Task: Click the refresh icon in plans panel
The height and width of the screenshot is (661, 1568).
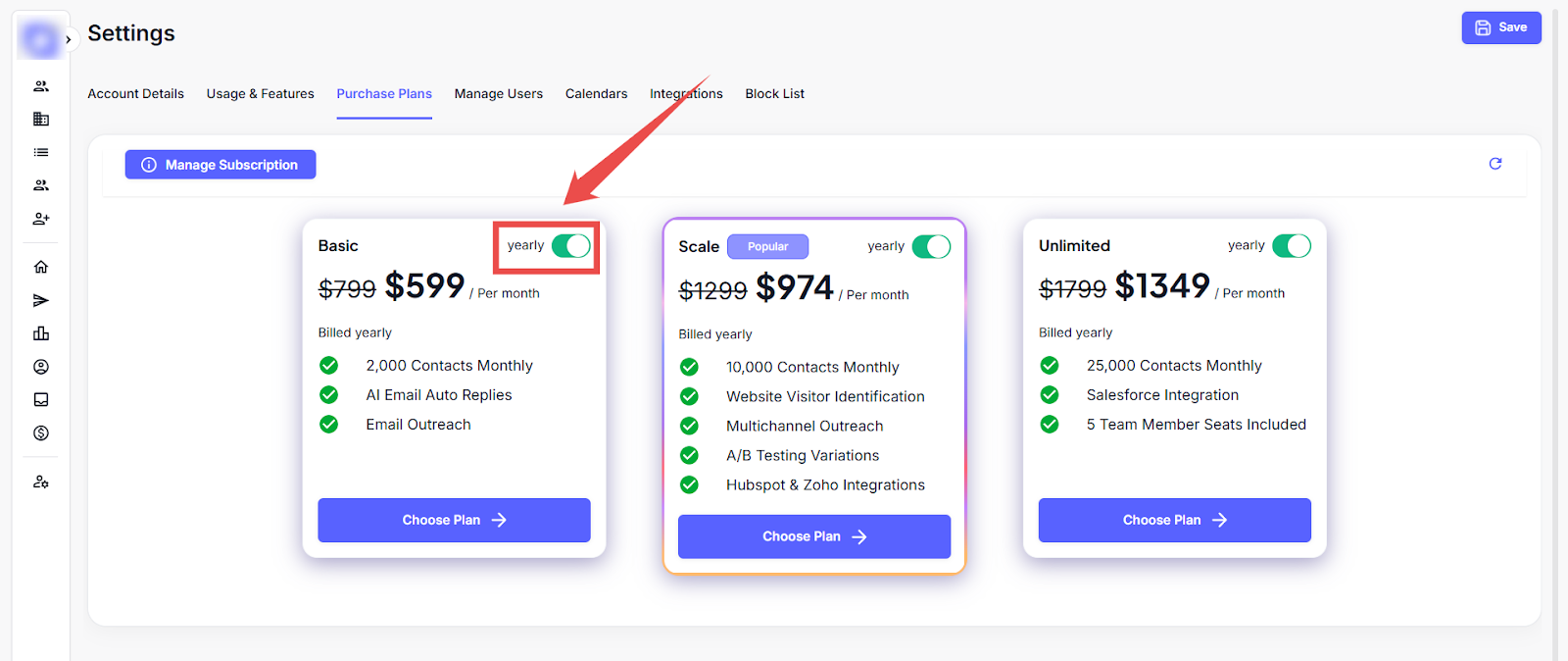Action: 1494,164
